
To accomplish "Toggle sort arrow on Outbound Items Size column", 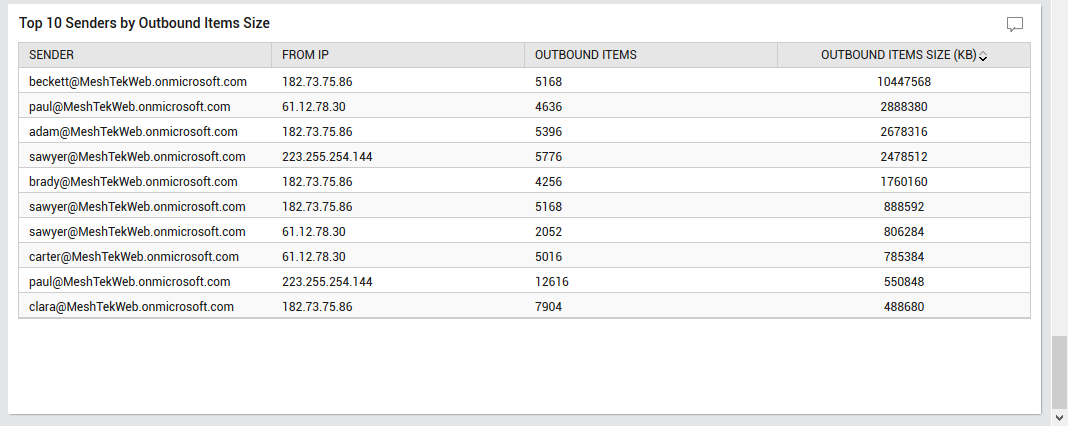I will (983, 57).
